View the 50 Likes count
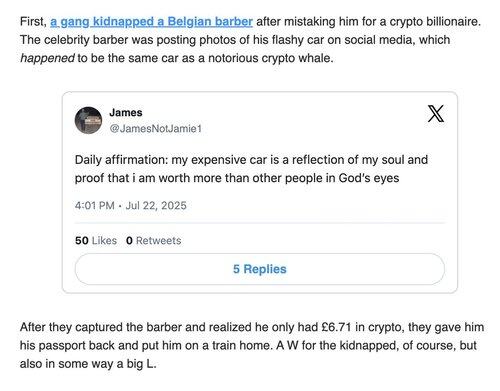Screen dimensions: 500x391 click(96, 240)
